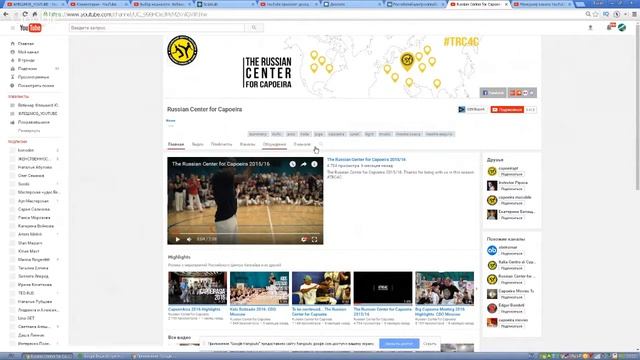Open the notifications icon in the header
The width and height of the screenshot is (640, 360).
610,27
